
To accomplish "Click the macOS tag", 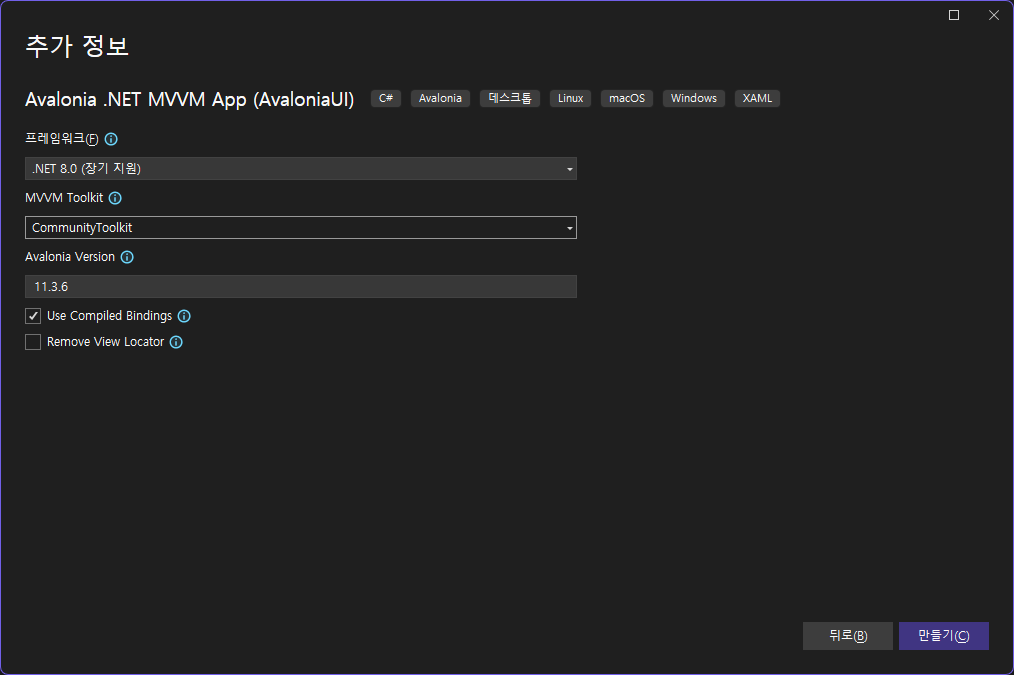I will coord(627,98).
